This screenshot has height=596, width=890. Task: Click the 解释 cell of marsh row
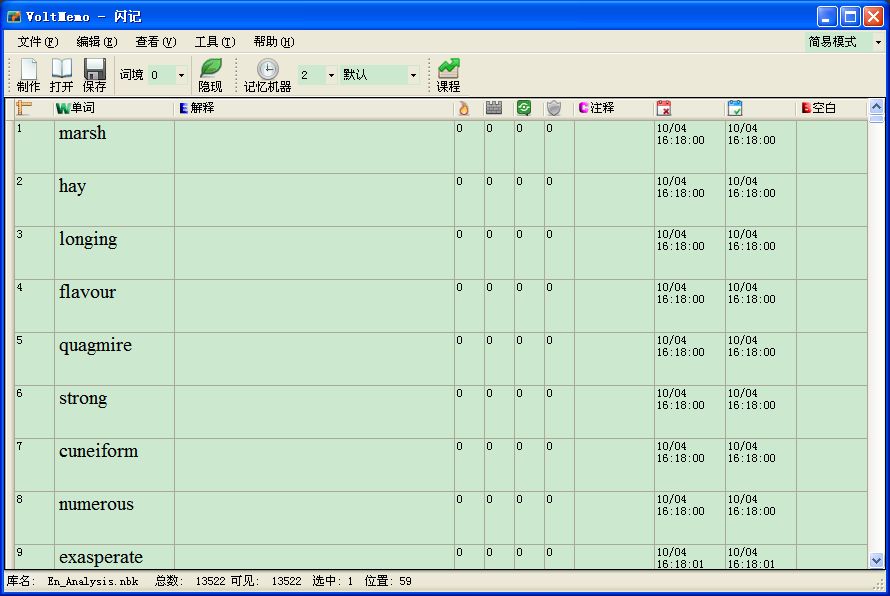point(314,147)
